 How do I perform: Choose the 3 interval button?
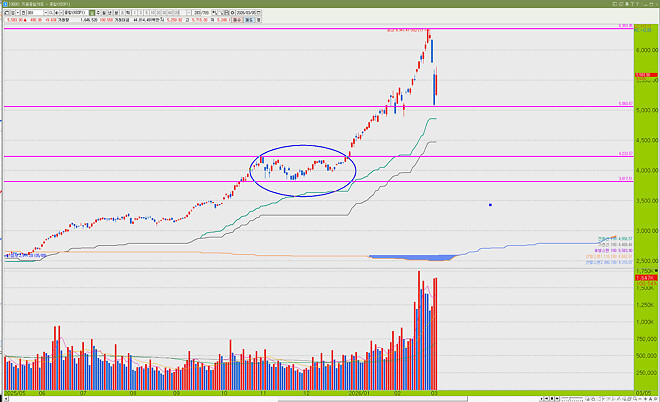[x=141, y=13]
